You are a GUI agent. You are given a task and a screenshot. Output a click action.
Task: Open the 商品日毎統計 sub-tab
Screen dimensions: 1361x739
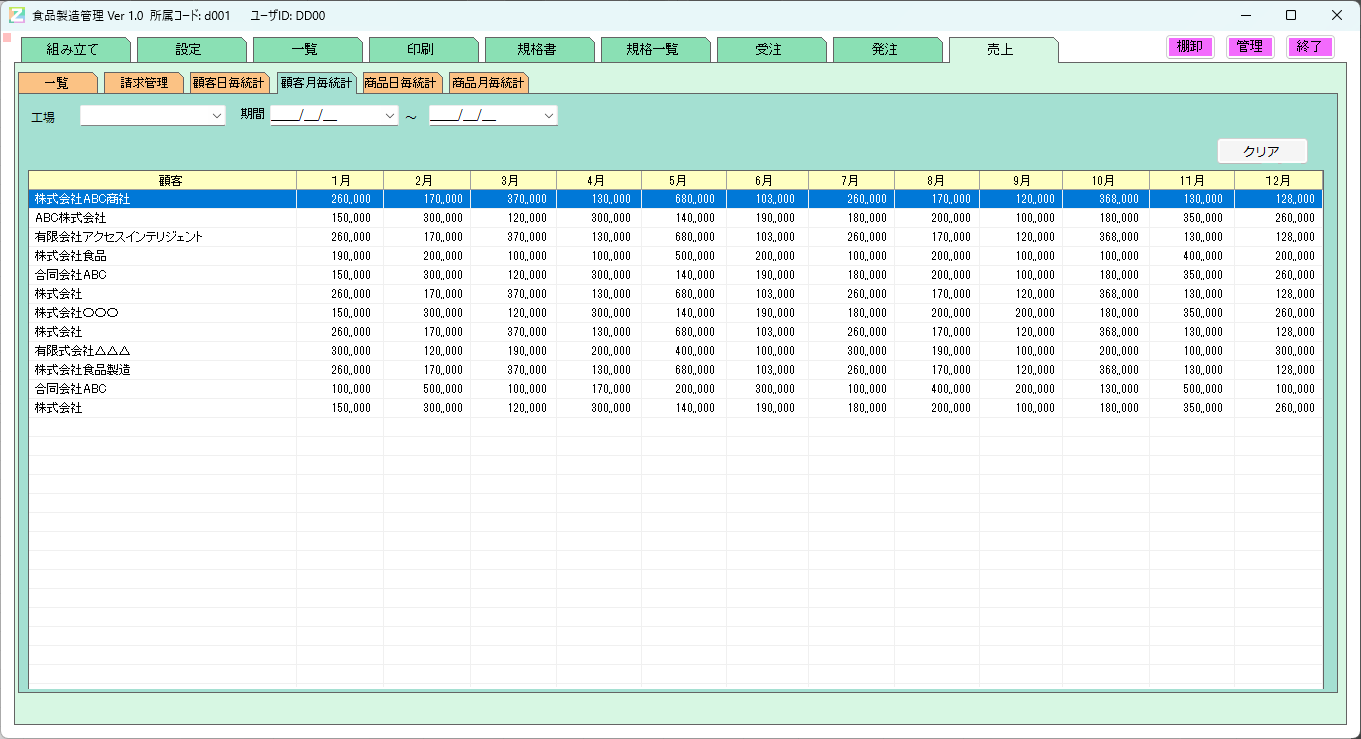point(401,83)
